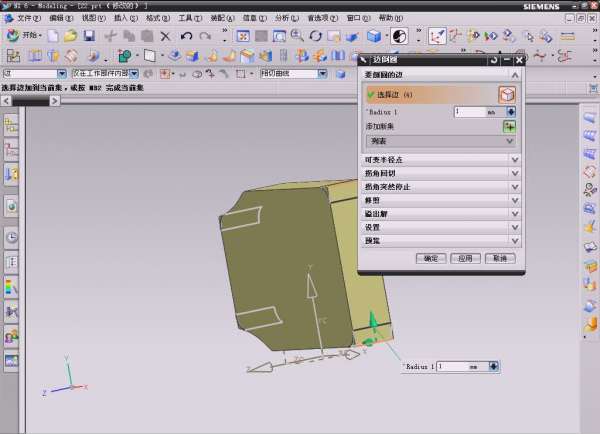Open the 分析 Analysis menu
The image size is (600, 434).
(x=285, y=18)
